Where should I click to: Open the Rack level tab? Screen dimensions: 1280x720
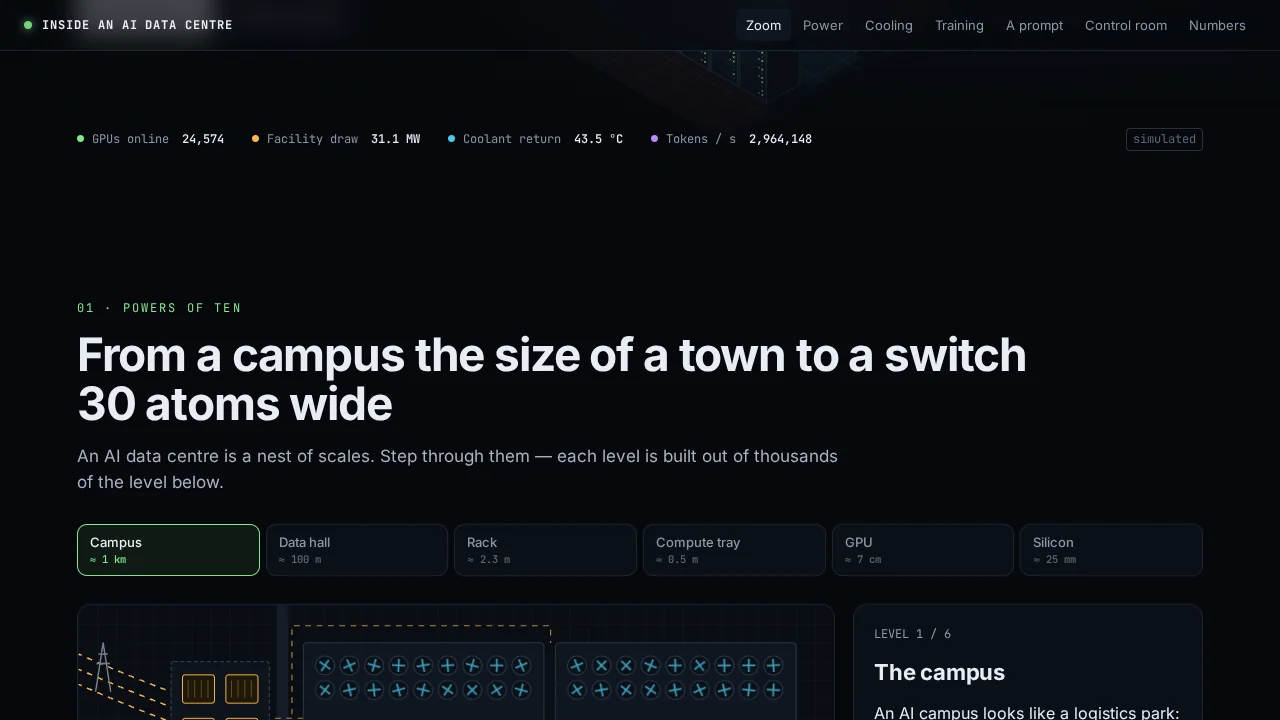pos(545,550)
